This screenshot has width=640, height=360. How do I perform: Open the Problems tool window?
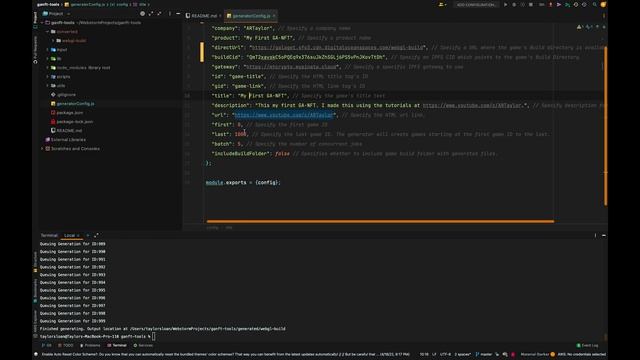tap(90, 345)
